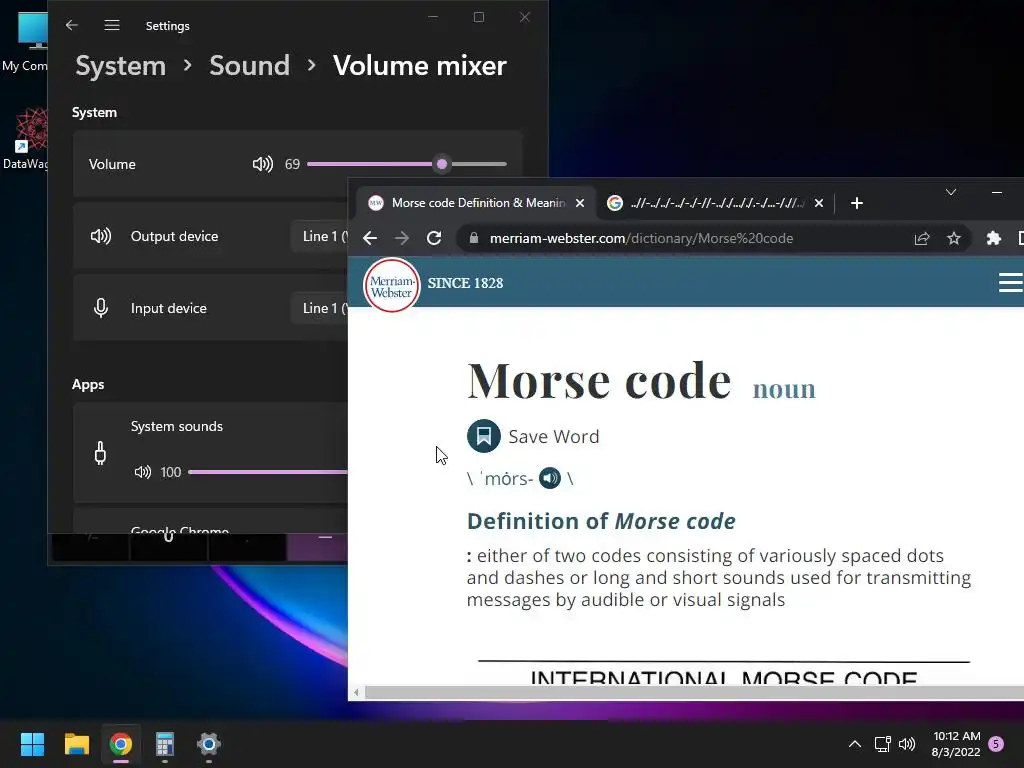View site information lock icon
The image size is (1024, 768).
point(474,238)
